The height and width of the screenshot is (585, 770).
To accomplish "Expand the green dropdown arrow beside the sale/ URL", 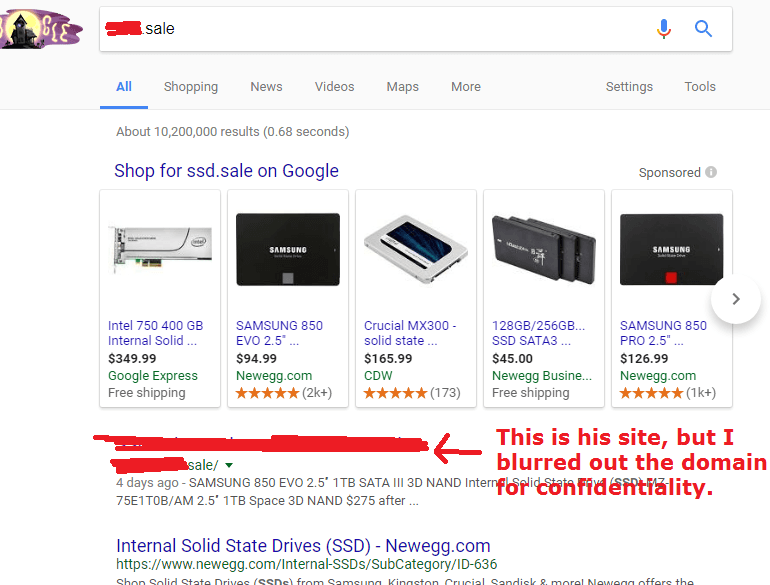I will point(229,465).
